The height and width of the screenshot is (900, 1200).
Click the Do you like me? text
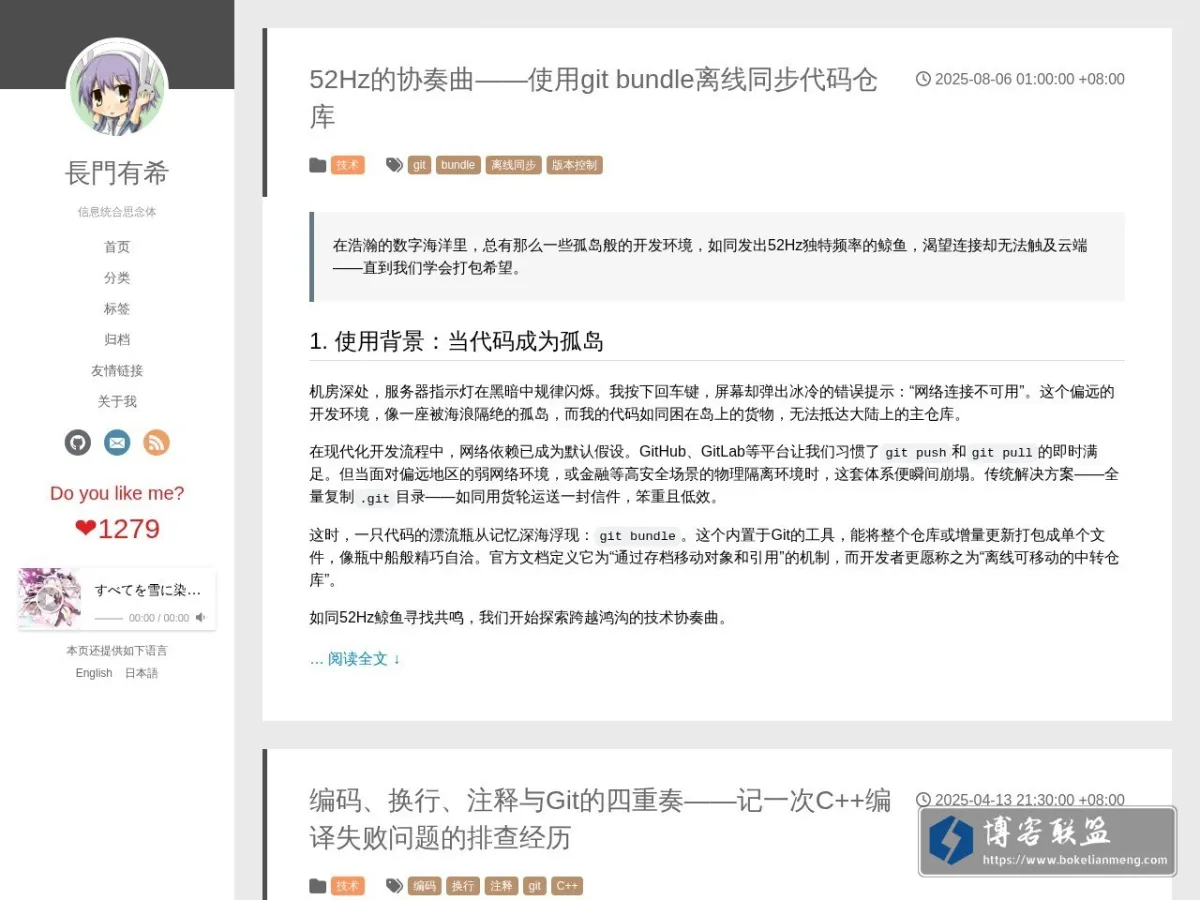click(x=117, y=493)
